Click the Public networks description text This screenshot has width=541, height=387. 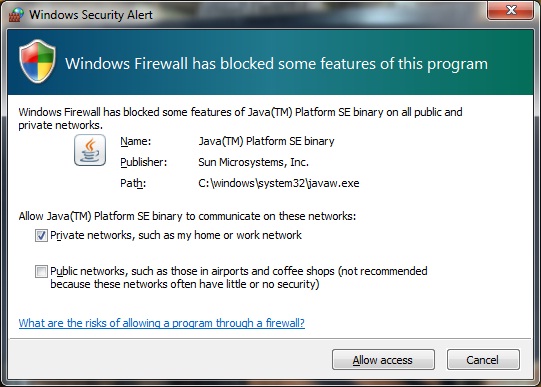click(239, 277)
